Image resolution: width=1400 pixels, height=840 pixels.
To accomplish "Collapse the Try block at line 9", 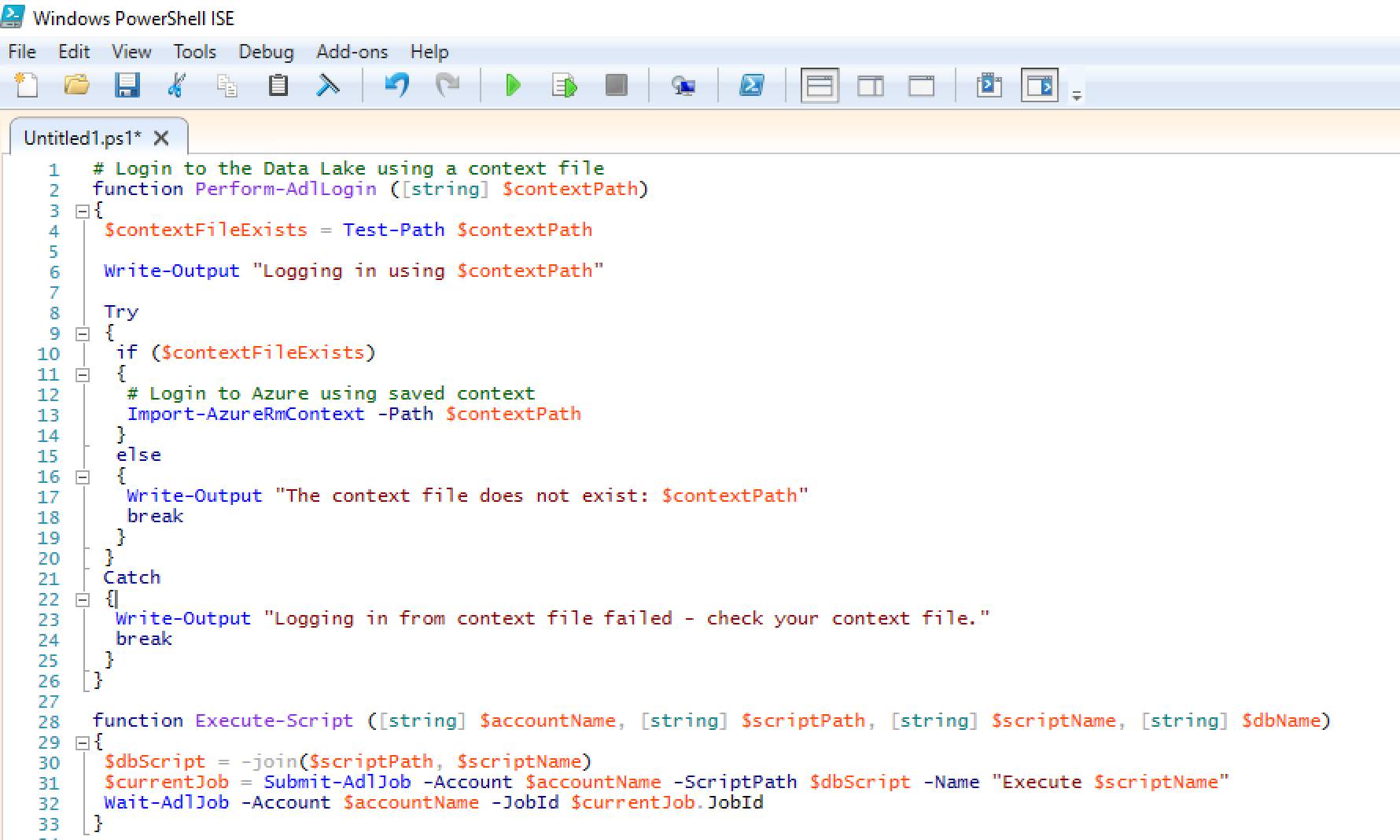I will coord(82,333).
